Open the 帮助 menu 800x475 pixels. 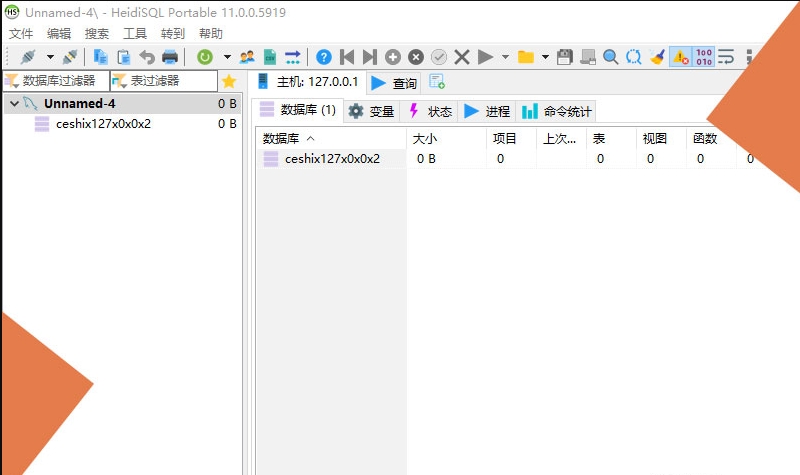pos(211,34)
